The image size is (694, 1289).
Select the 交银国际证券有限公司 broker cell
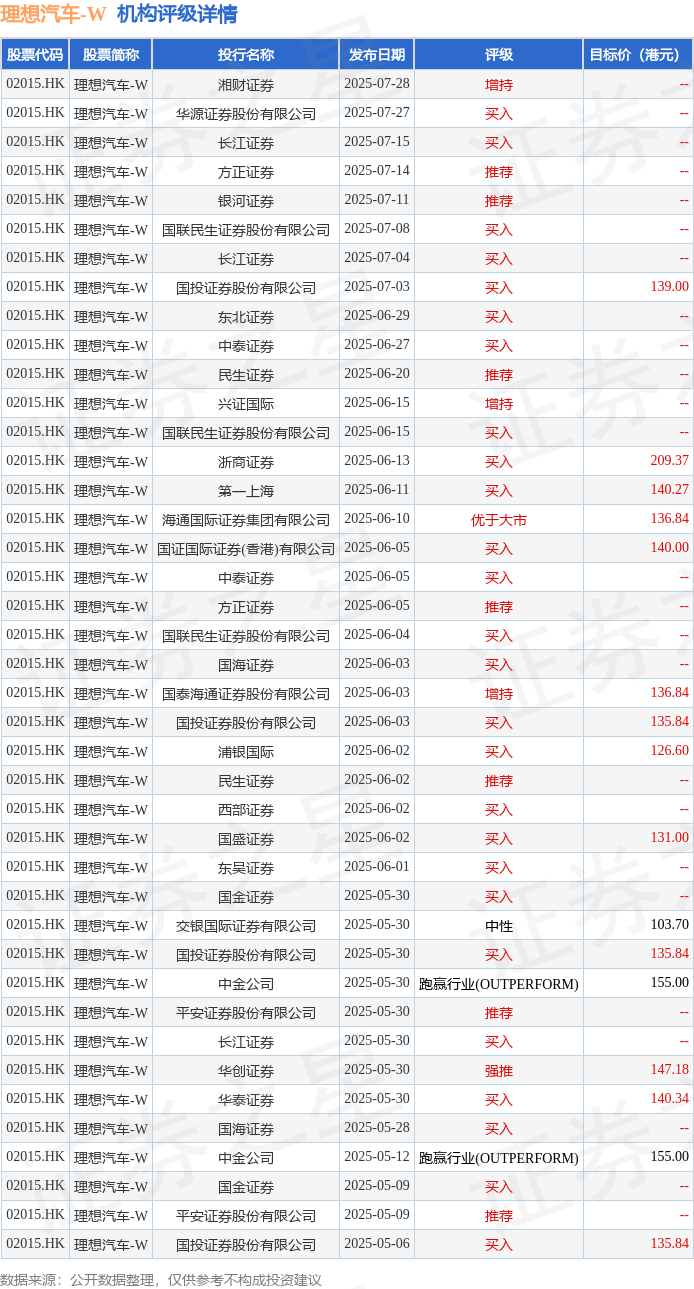tap(246, 926)
